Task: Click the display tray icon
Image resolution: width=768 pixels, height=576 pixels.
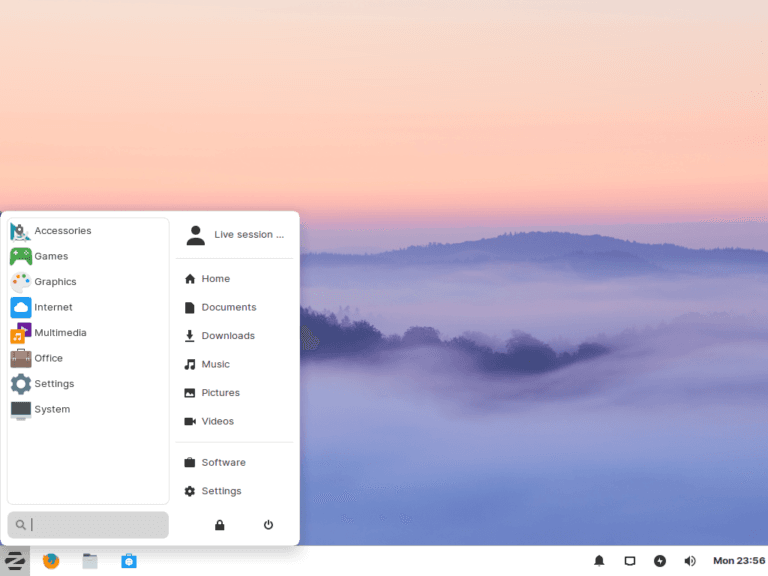Action: click(x=630, y=561)
